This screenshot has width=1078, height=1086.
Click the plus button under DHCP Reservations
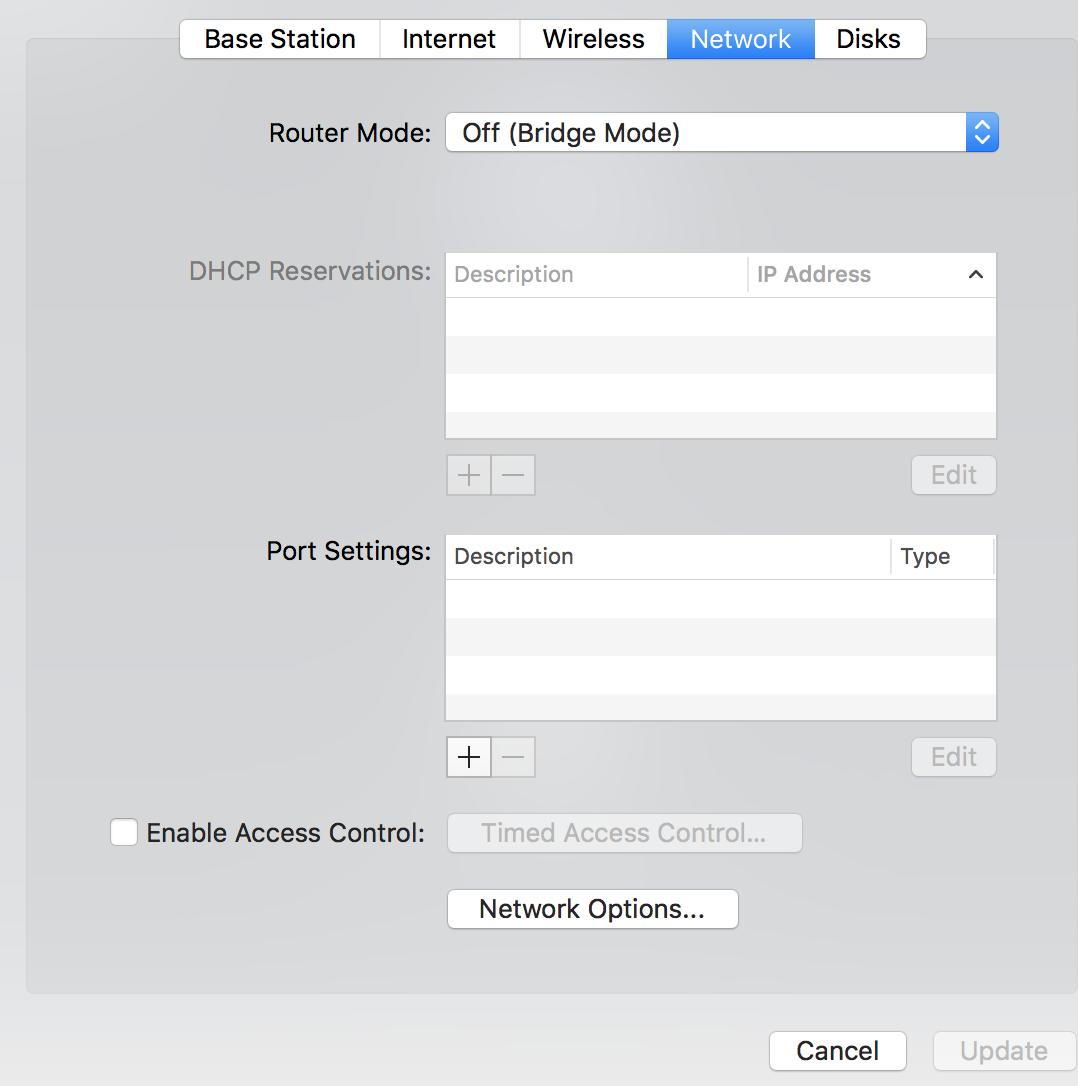[x=469, y=476]
